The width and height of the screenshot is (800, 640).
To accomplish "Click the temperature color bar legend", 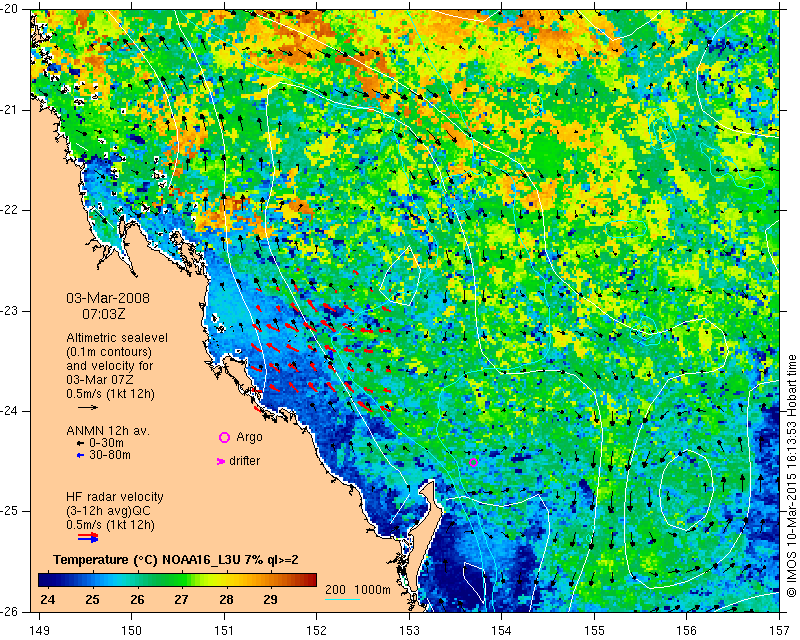I will tap(177, 580).
